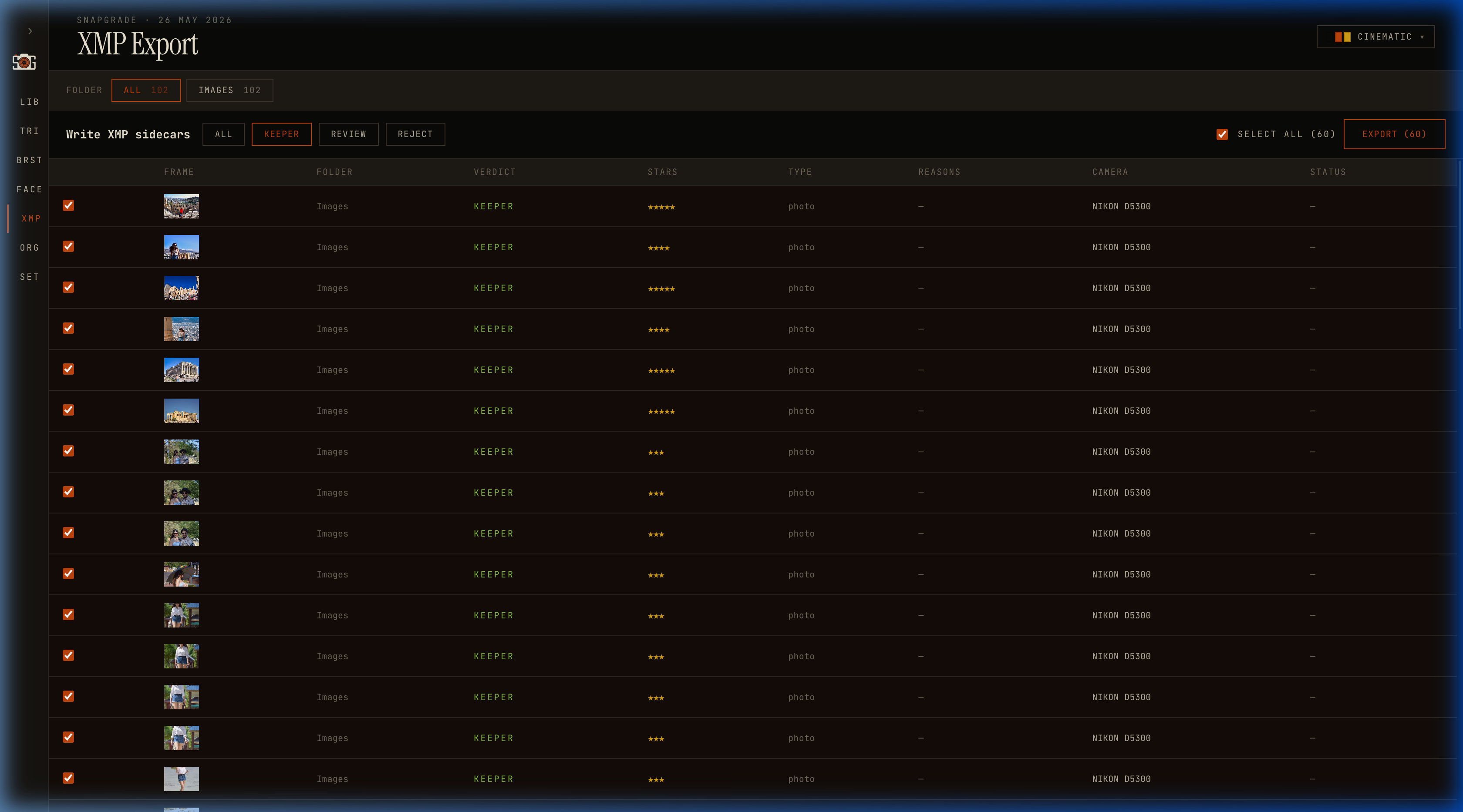Uncheck the fifth row's checkbox

coord(68,369)
